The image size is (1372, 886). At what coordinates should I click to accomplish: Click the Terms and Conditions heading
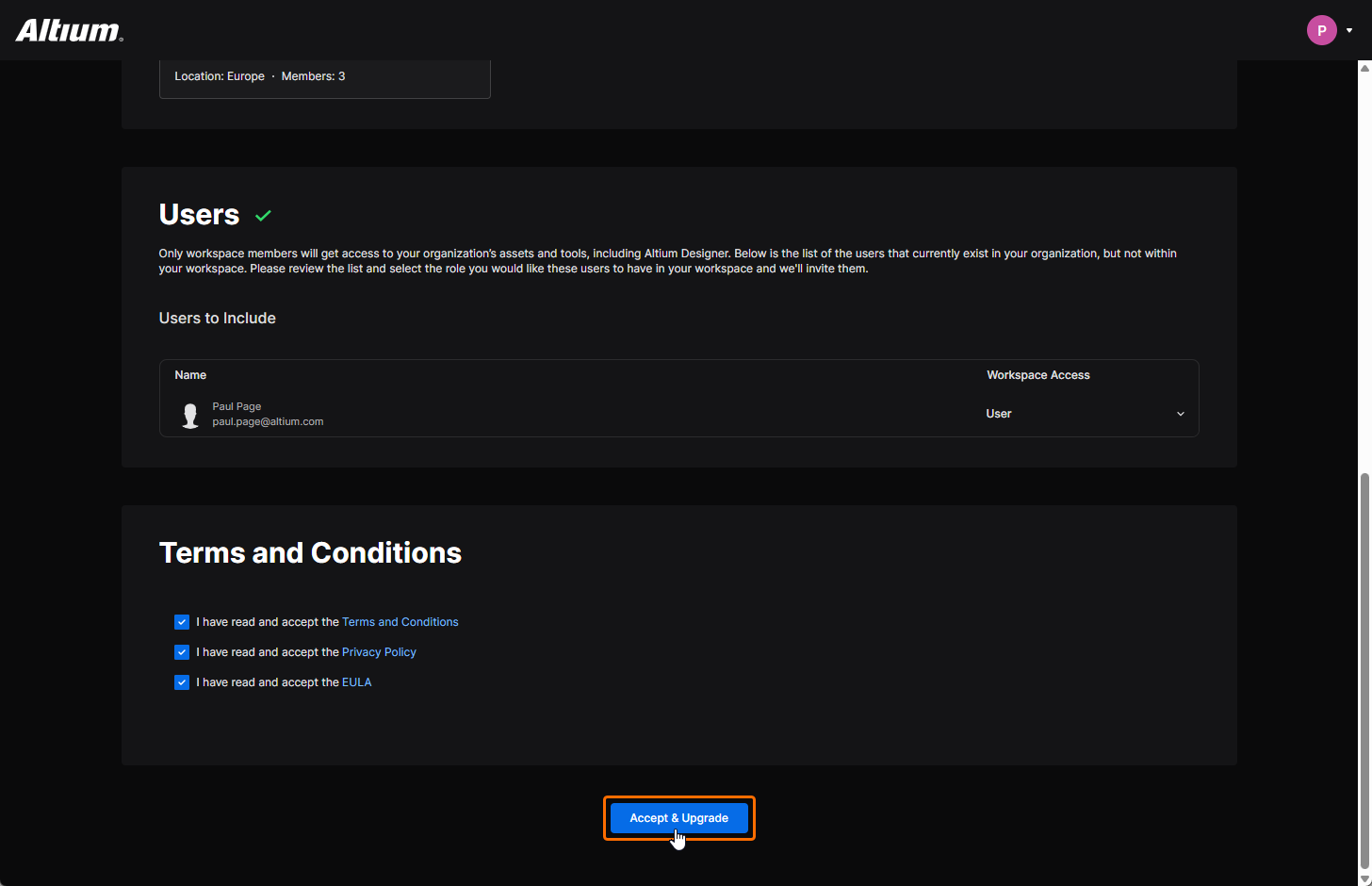point(310,552)
